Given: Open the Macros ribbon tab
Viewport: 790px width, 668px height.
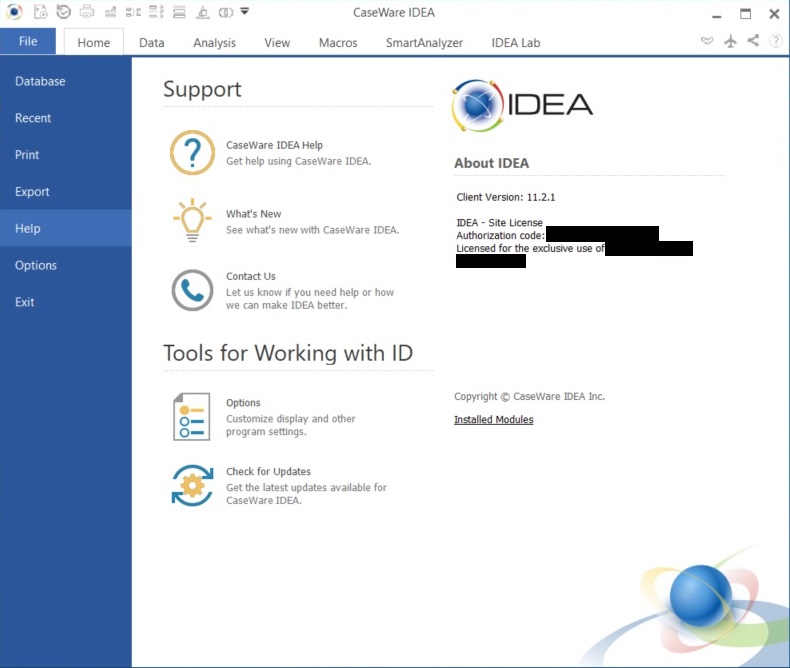Looking at the screenshot, I should 338,43.
